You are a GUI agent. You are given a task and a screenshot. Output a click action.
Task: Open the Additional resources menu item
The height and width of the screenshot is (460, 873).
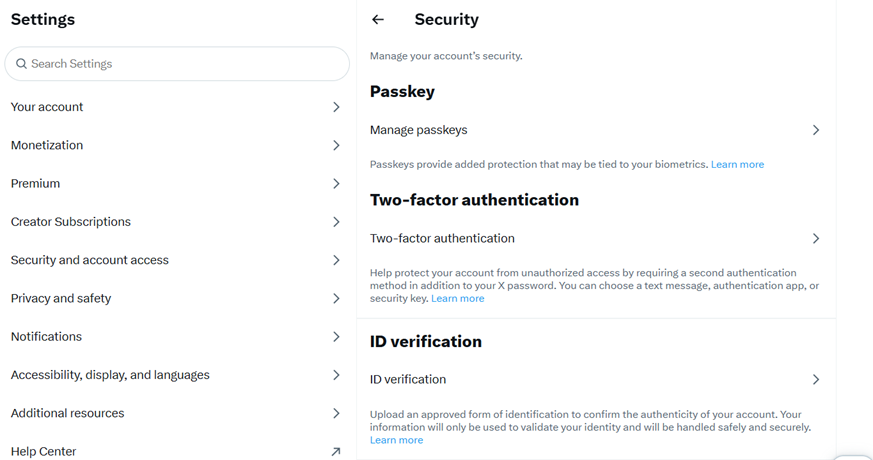[68, 414]
